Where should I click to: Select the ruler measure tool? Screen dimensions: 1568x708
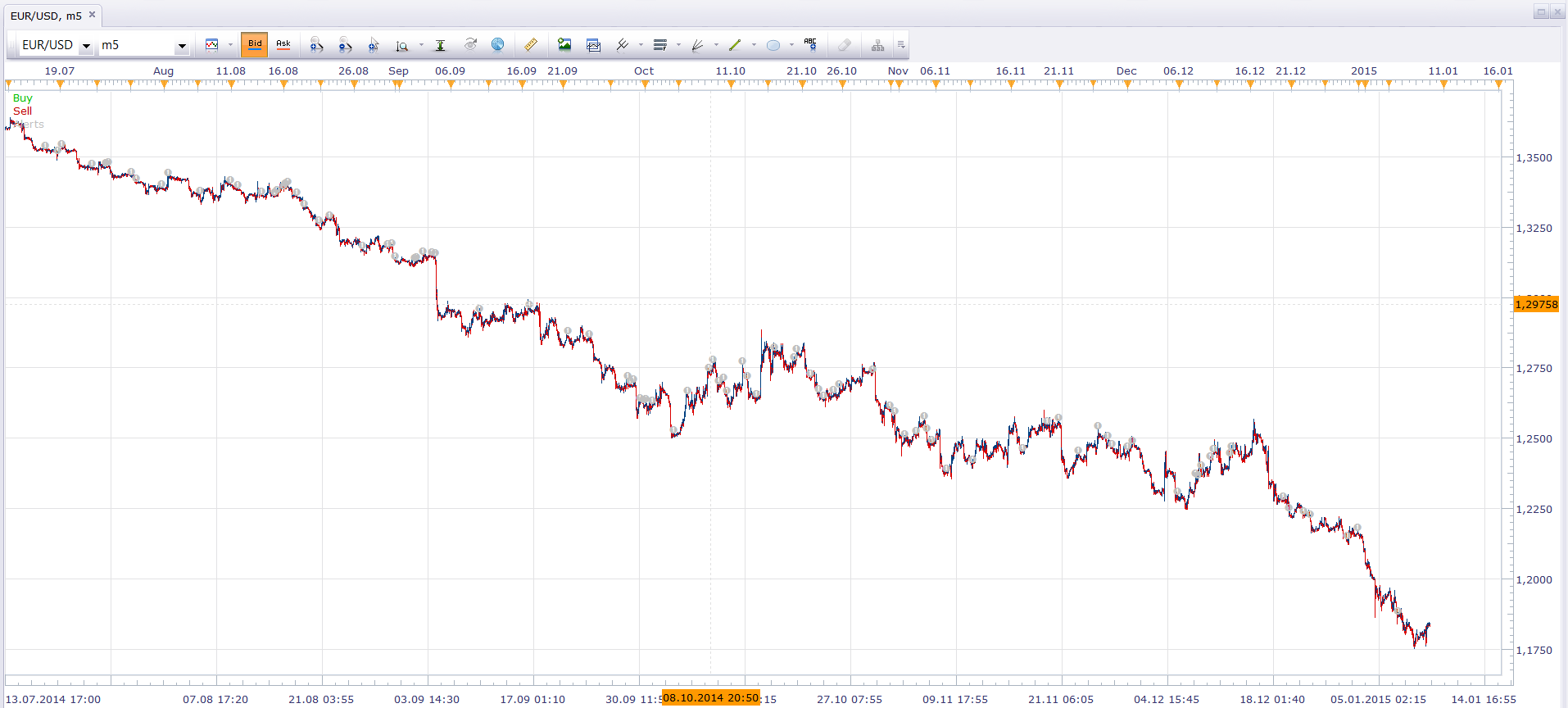[531, 45]
